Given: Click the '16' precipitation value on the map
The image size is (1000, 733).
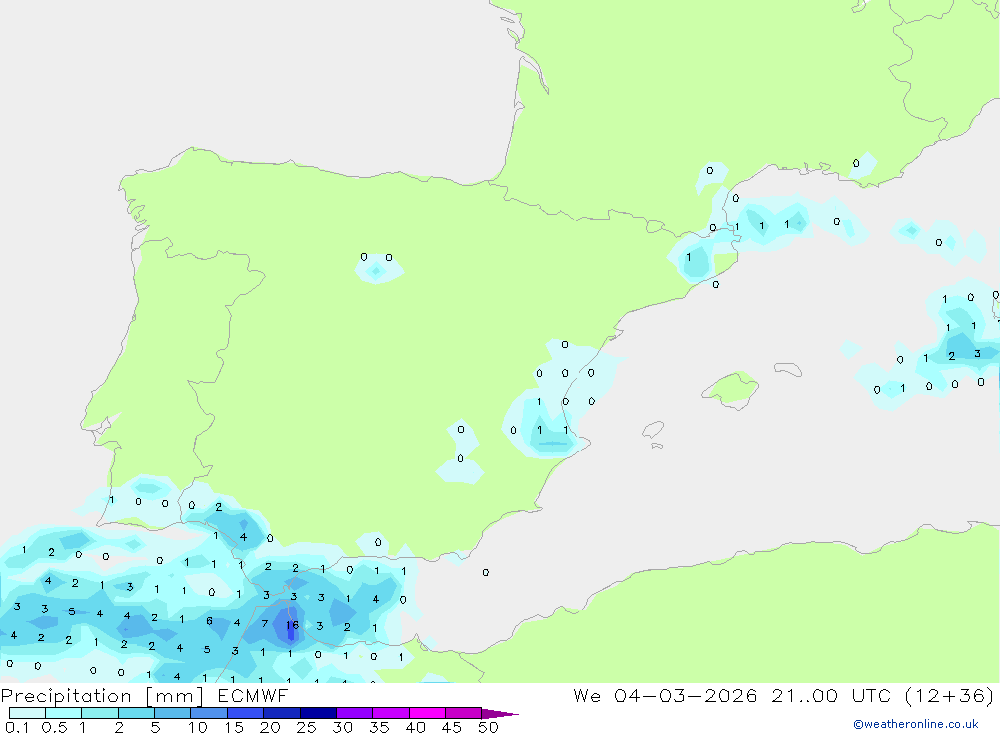Looking at the screenshot, I should click(292, 625).
